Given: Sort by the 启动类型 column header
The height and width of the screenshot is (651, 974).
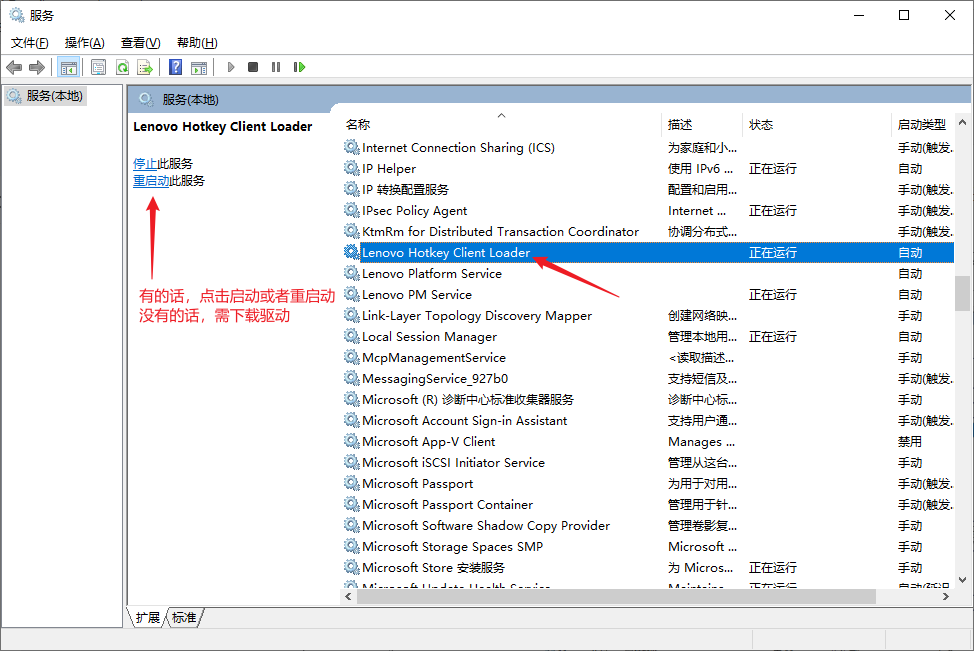Looking at the screenshot, I should tap(922, 125).
